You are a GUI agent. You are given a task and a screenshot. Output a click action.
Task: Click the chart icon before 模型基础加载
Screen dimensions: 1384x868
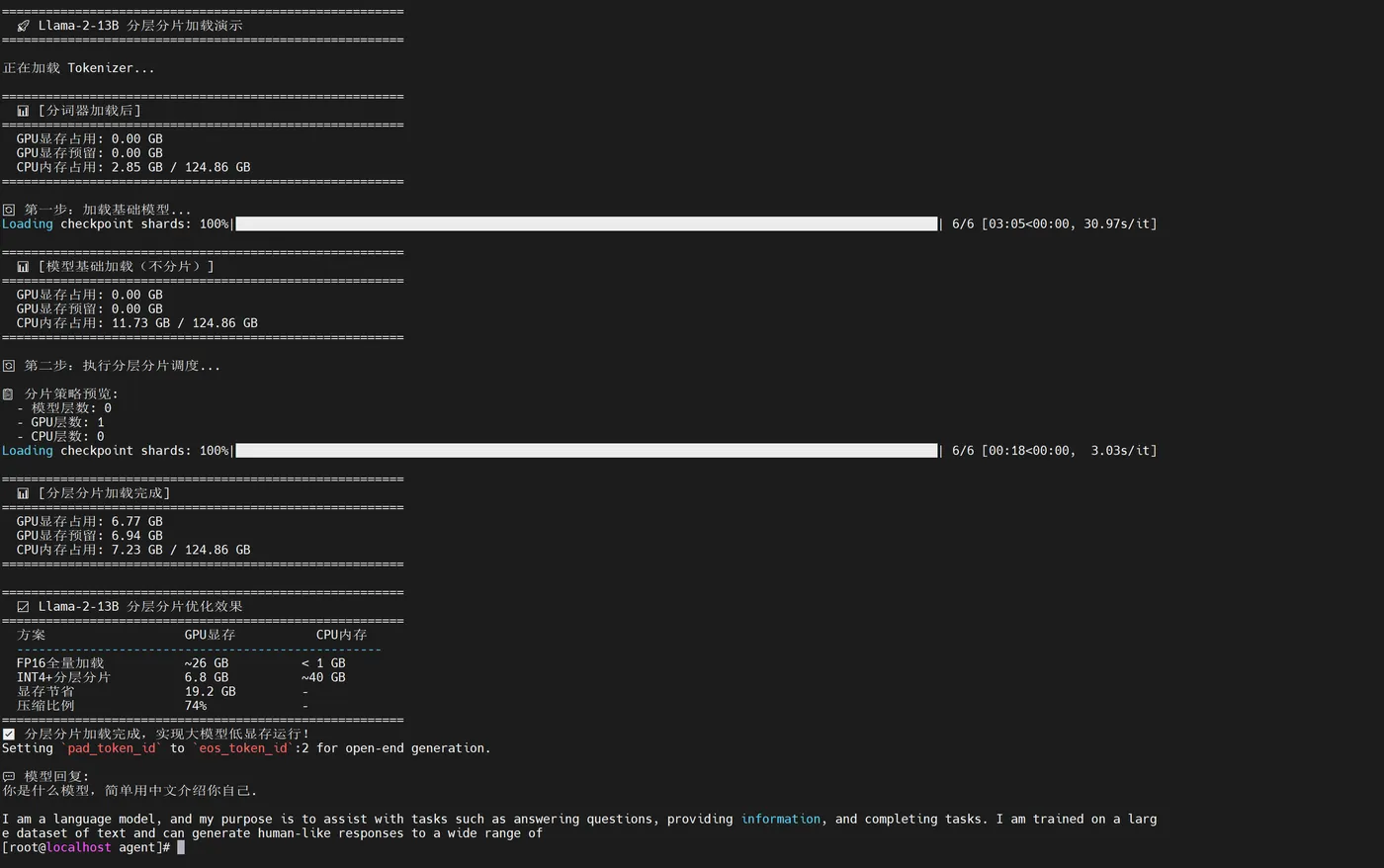[23, 267]
